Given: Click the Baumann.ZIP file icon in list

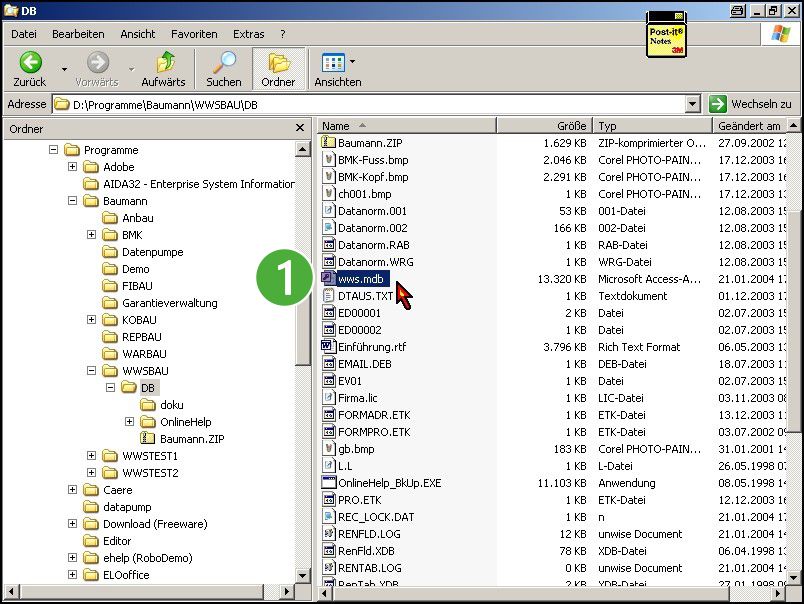Looking at the screenshot, I should pos(328,142).
